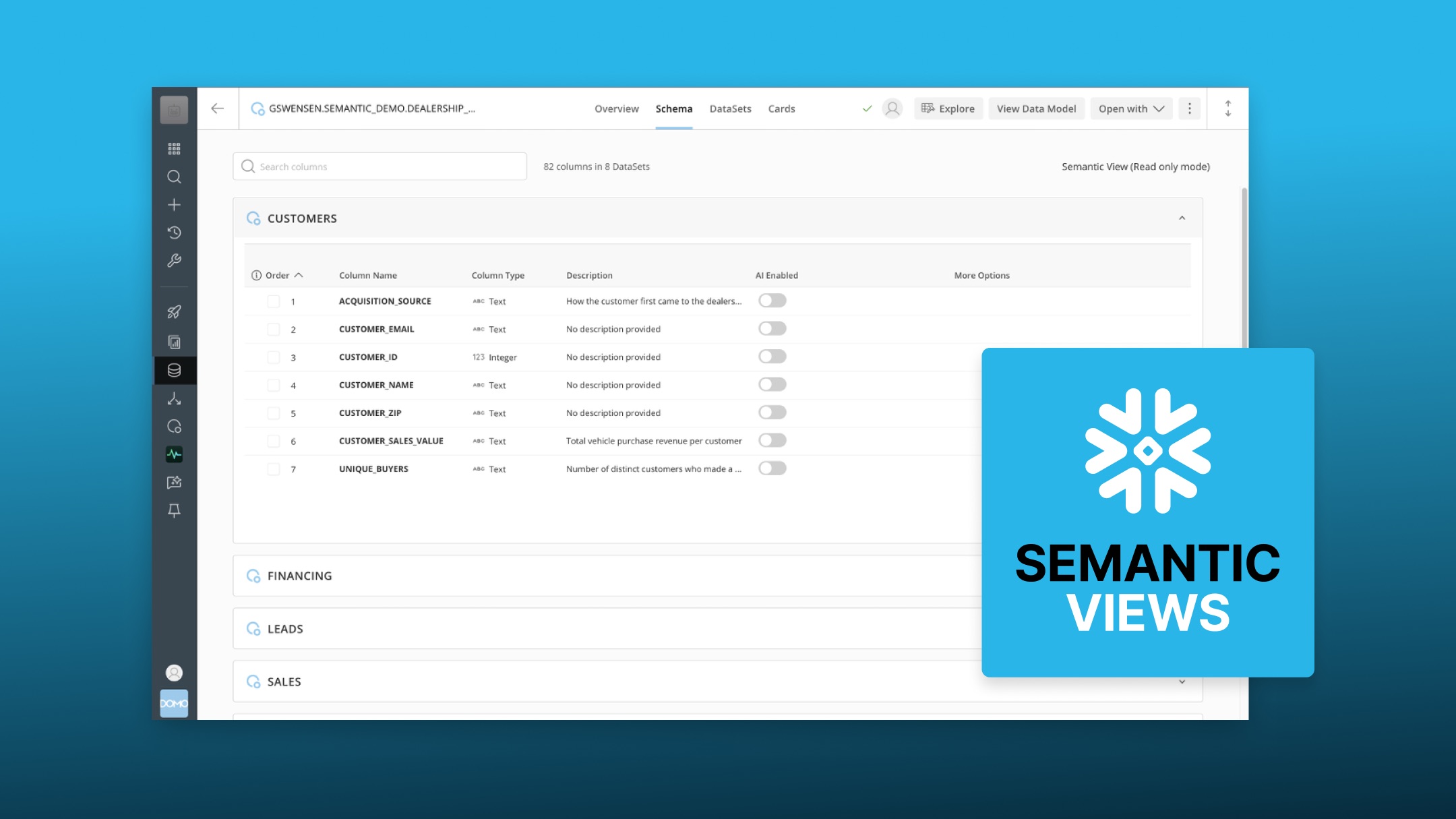The height and width of the screenshot is (819, 1456).
Task: Open the Open with dropdown
Action: pos(1131,109)
